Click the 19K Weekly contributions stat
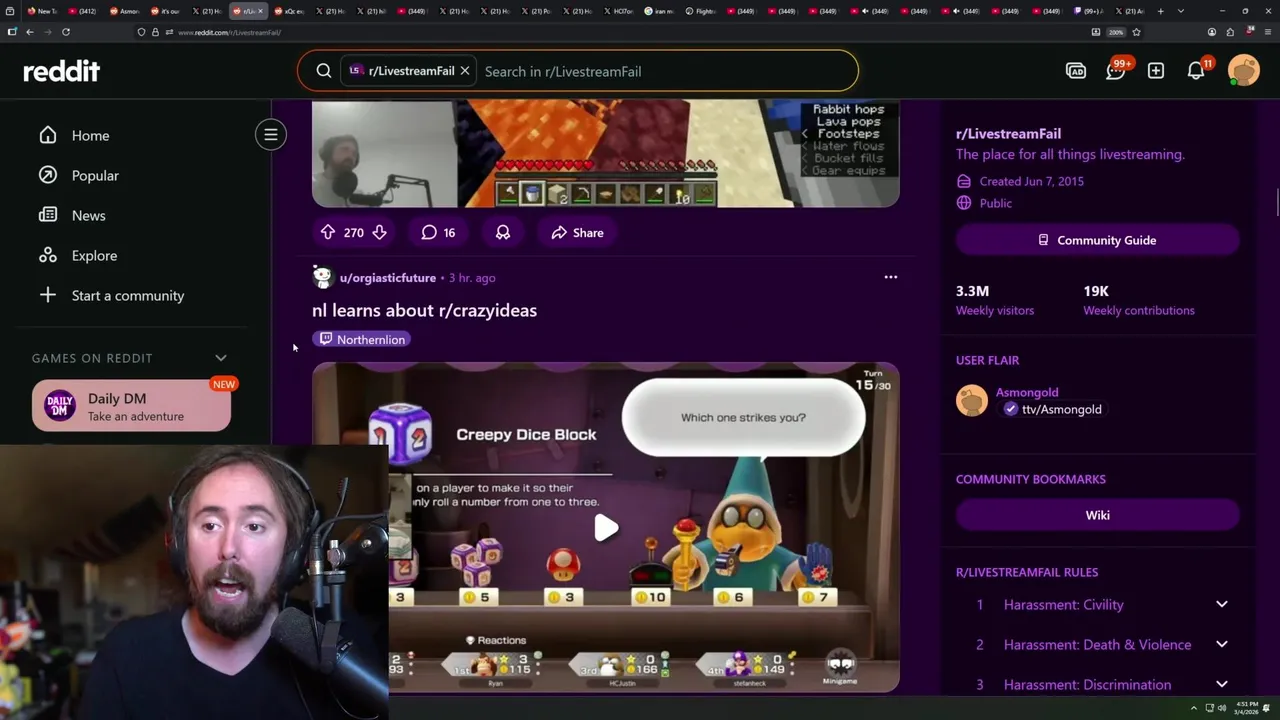Image resolution: width=1280 pixels, height=720 pixels. pyautogui.click(x=1139, y=299)
